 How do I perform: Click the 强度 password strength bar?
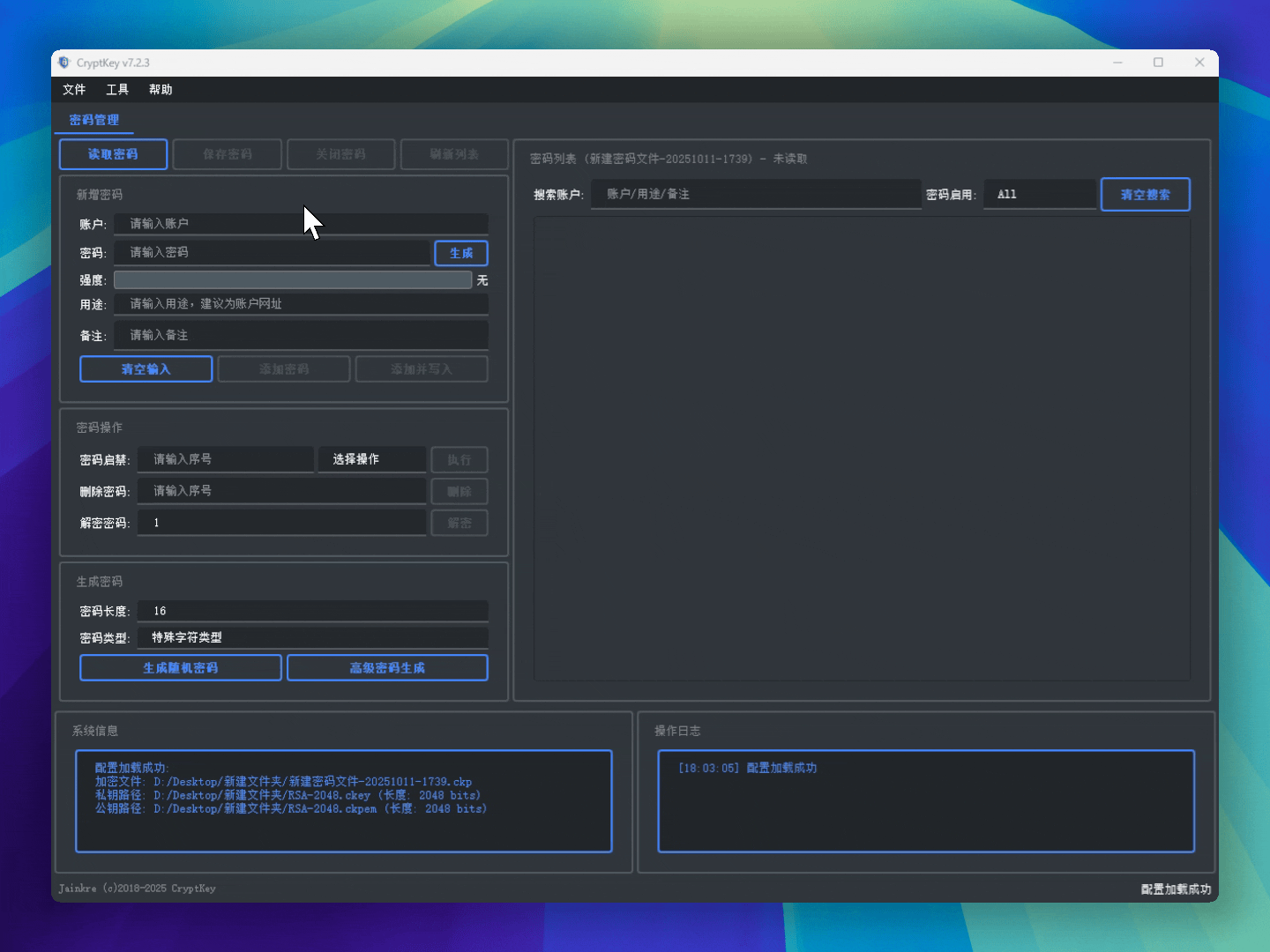coord(293,280)
